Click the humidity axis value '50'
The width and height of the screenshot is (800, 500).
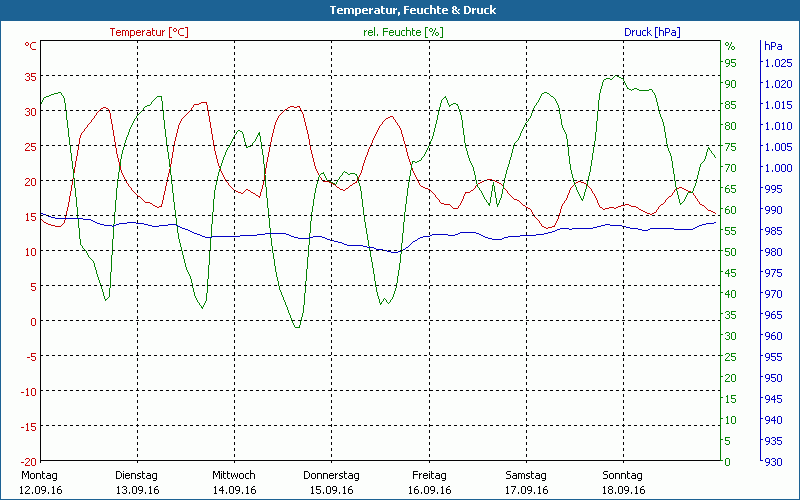point(731,252)
